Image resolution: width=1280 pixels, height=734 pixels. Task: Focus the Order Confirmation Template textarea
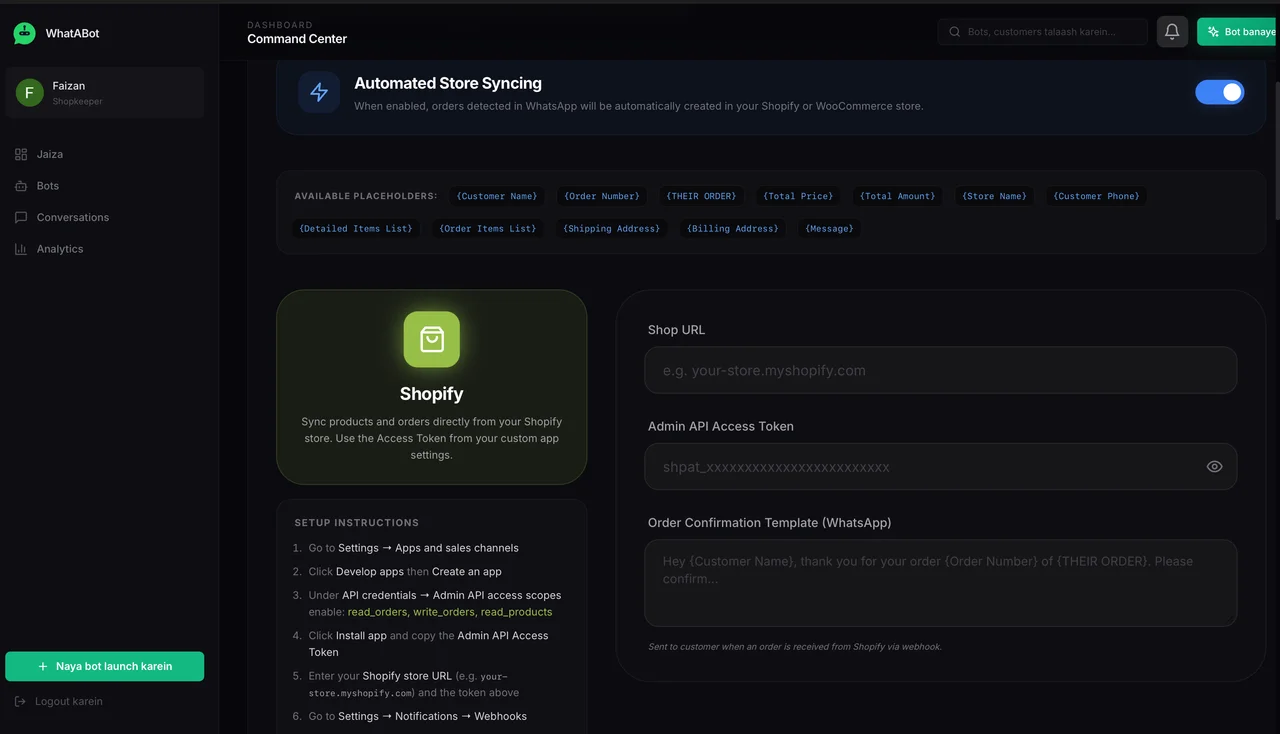tap(941, 583)
